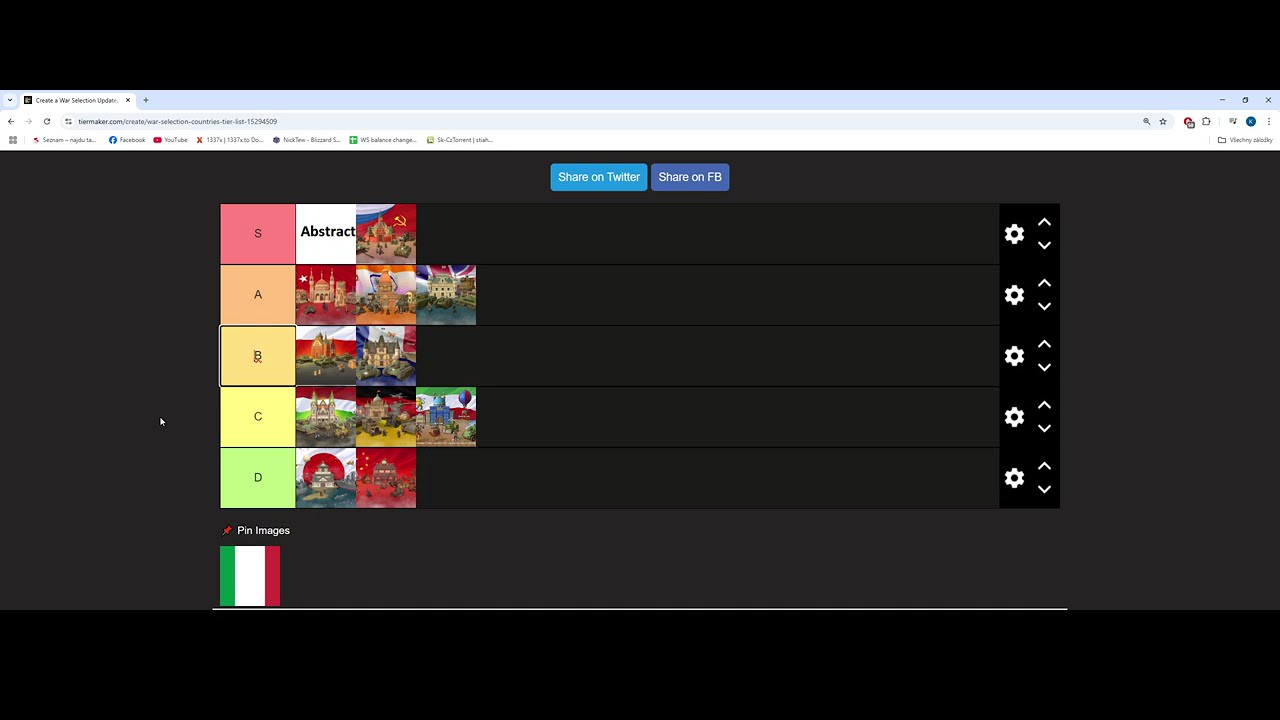Open the red blocker extension icon
The height and width of the screenshot is (720, 1280).
point(1189,122)
